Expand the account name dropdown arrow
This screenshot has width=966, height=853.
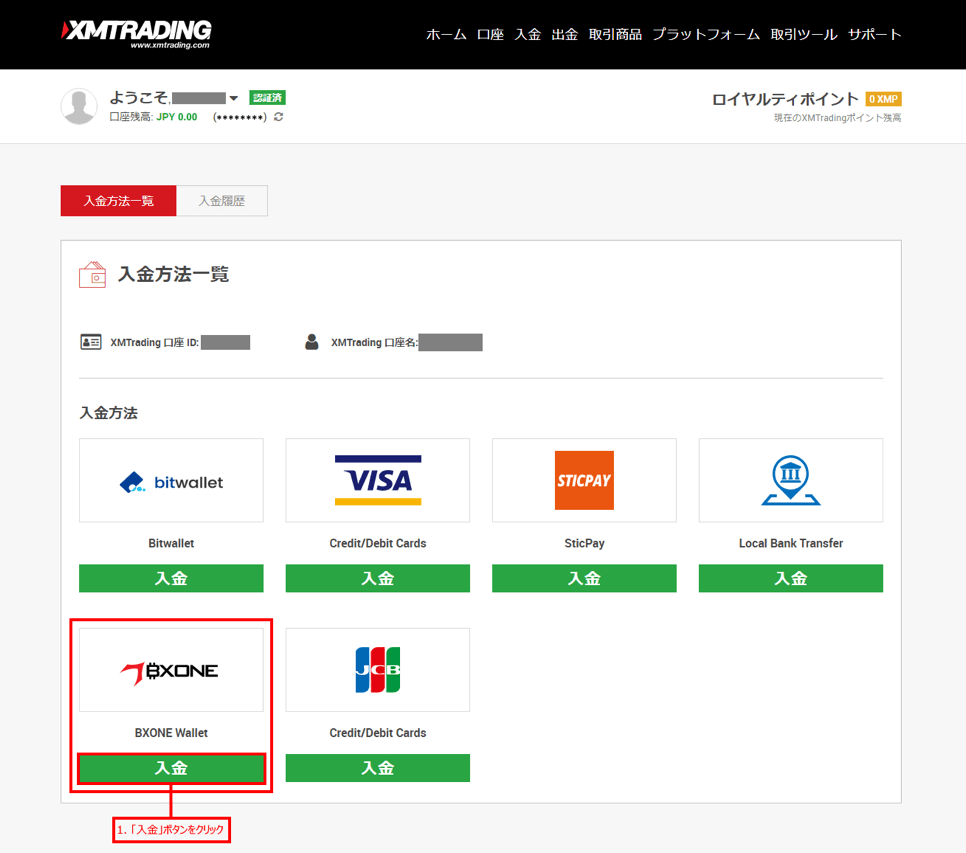coord(233,98)
